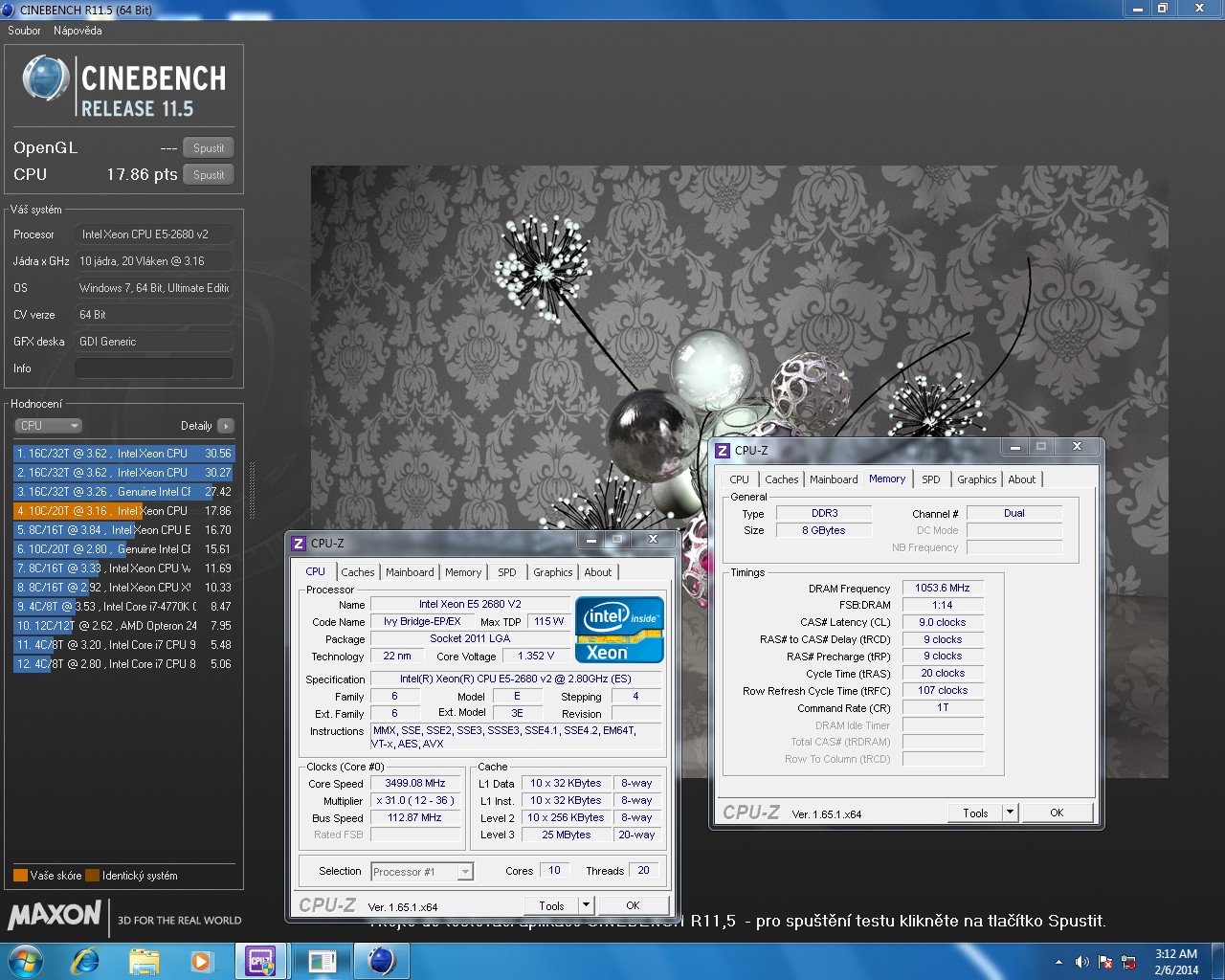
Task: Click the DRAM Frequency value 1053.6 MHz
Action: 943,588
